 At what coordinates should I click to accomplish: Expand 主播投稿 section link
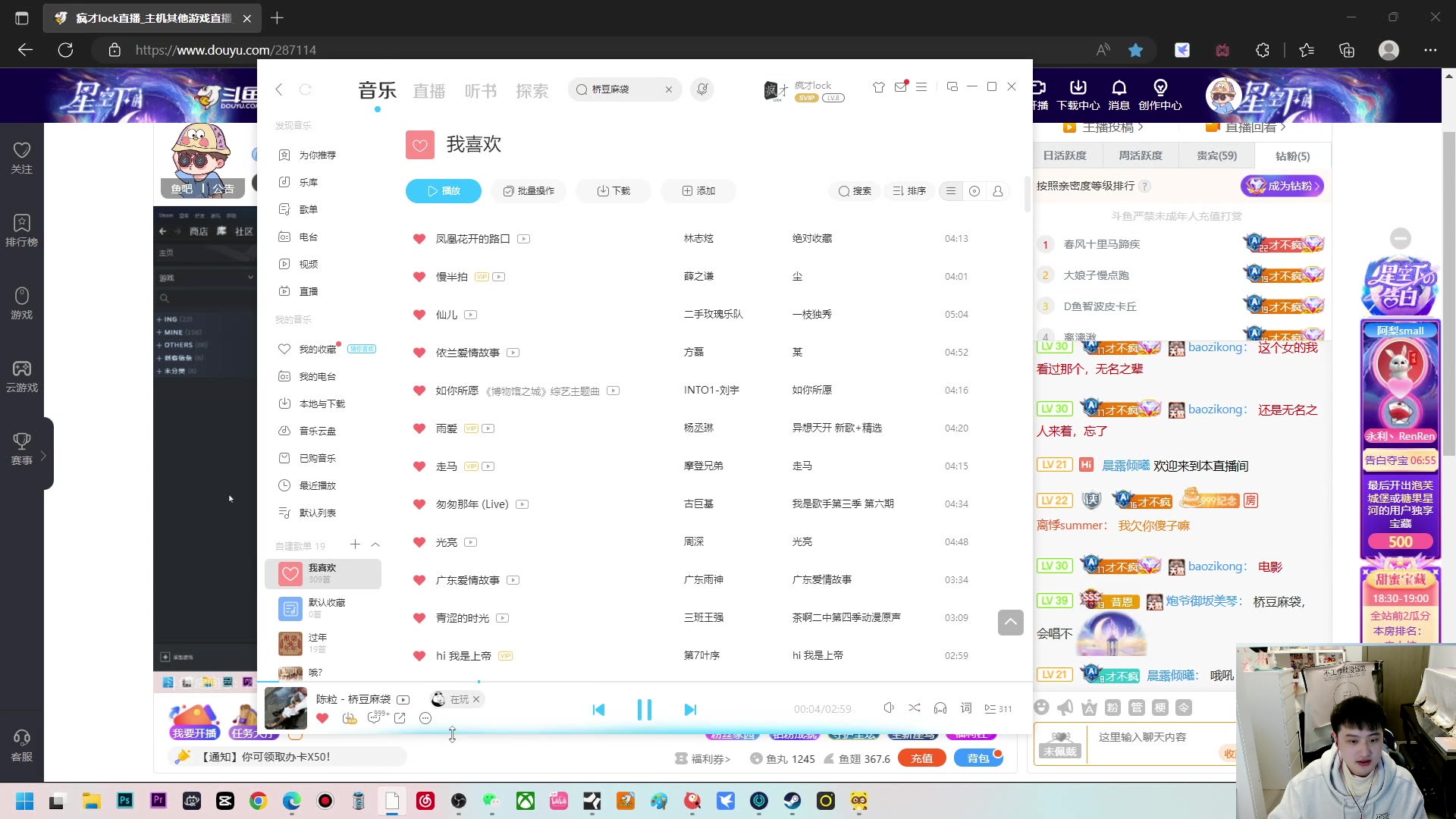coord(1103,127)
